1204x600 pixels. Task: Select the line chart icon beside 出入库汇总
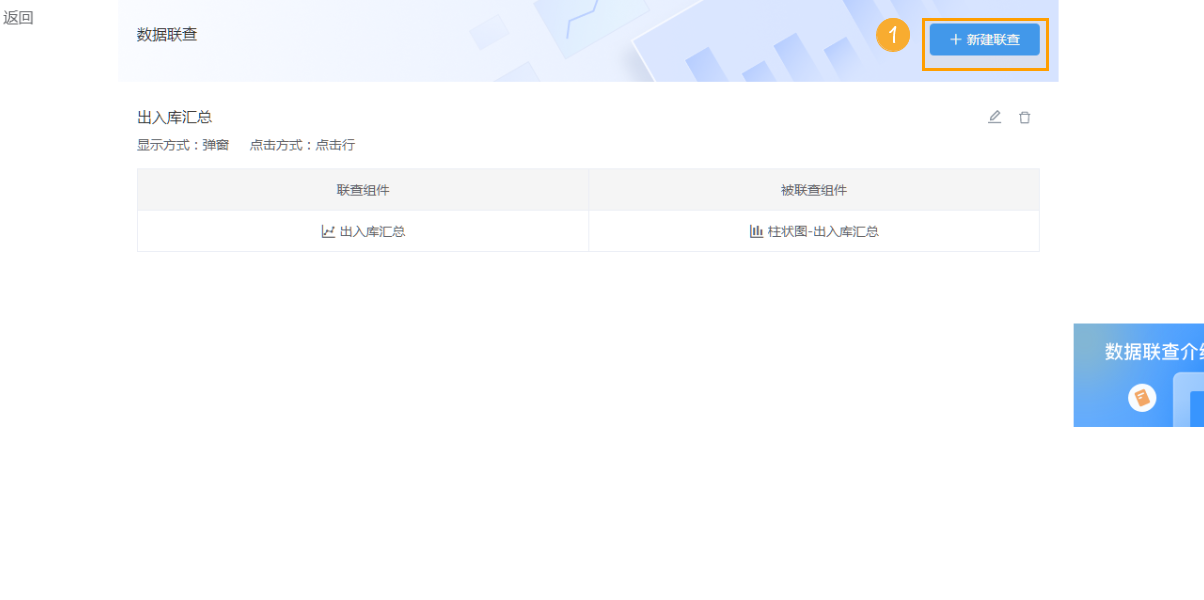pos(330,231)
